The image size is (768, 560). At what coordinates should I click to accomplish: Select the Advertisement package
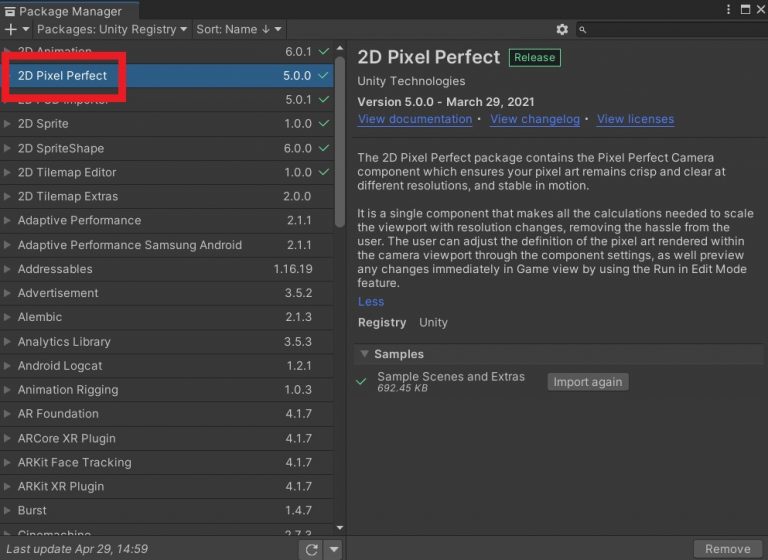tap(167, 293)
